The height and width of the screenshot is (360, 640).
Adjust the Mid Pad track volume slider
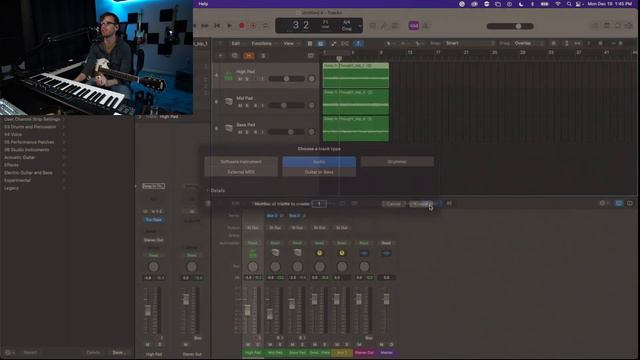point(287,105)
